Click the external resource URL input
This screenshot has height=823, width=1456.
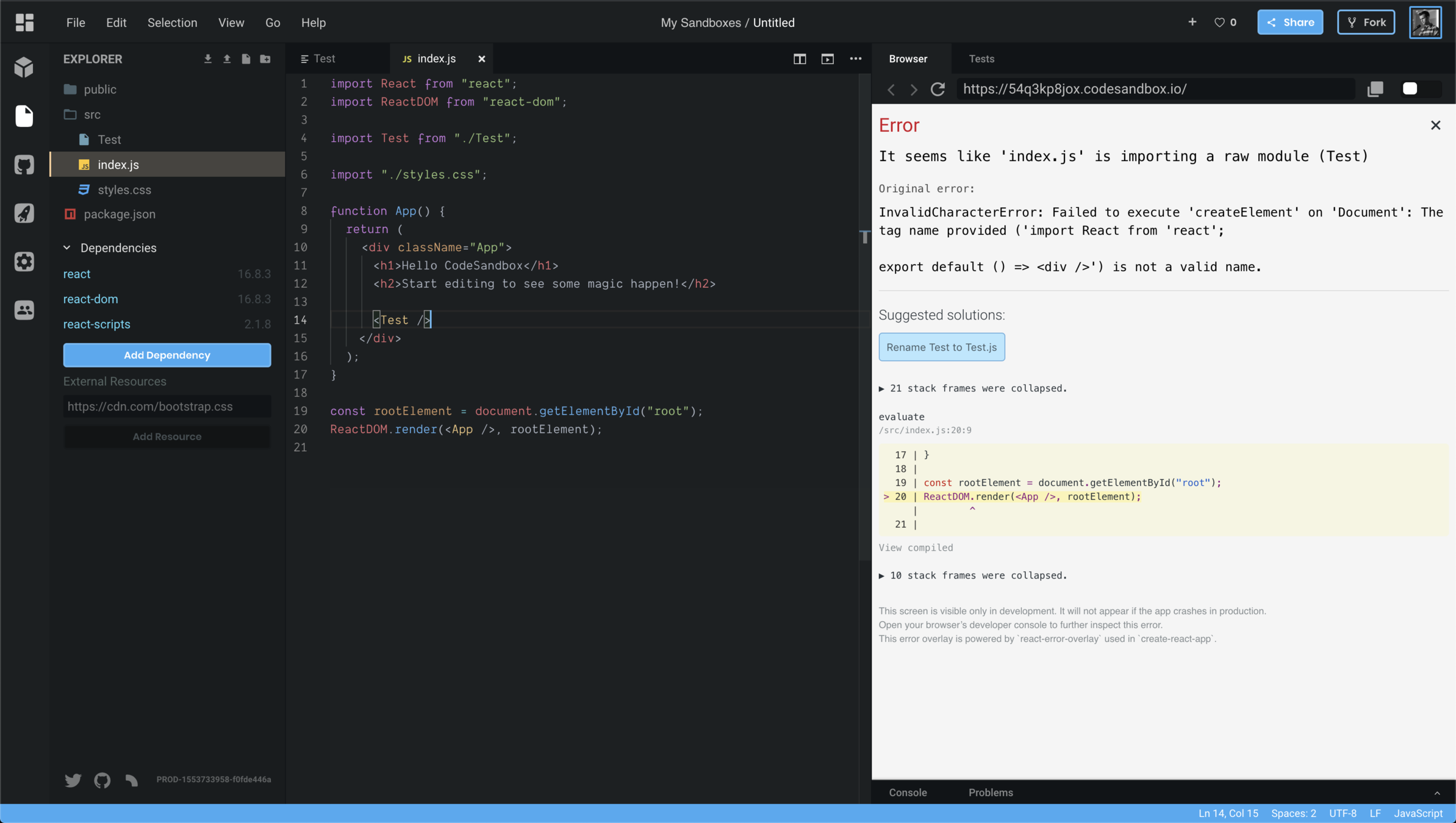167,407
